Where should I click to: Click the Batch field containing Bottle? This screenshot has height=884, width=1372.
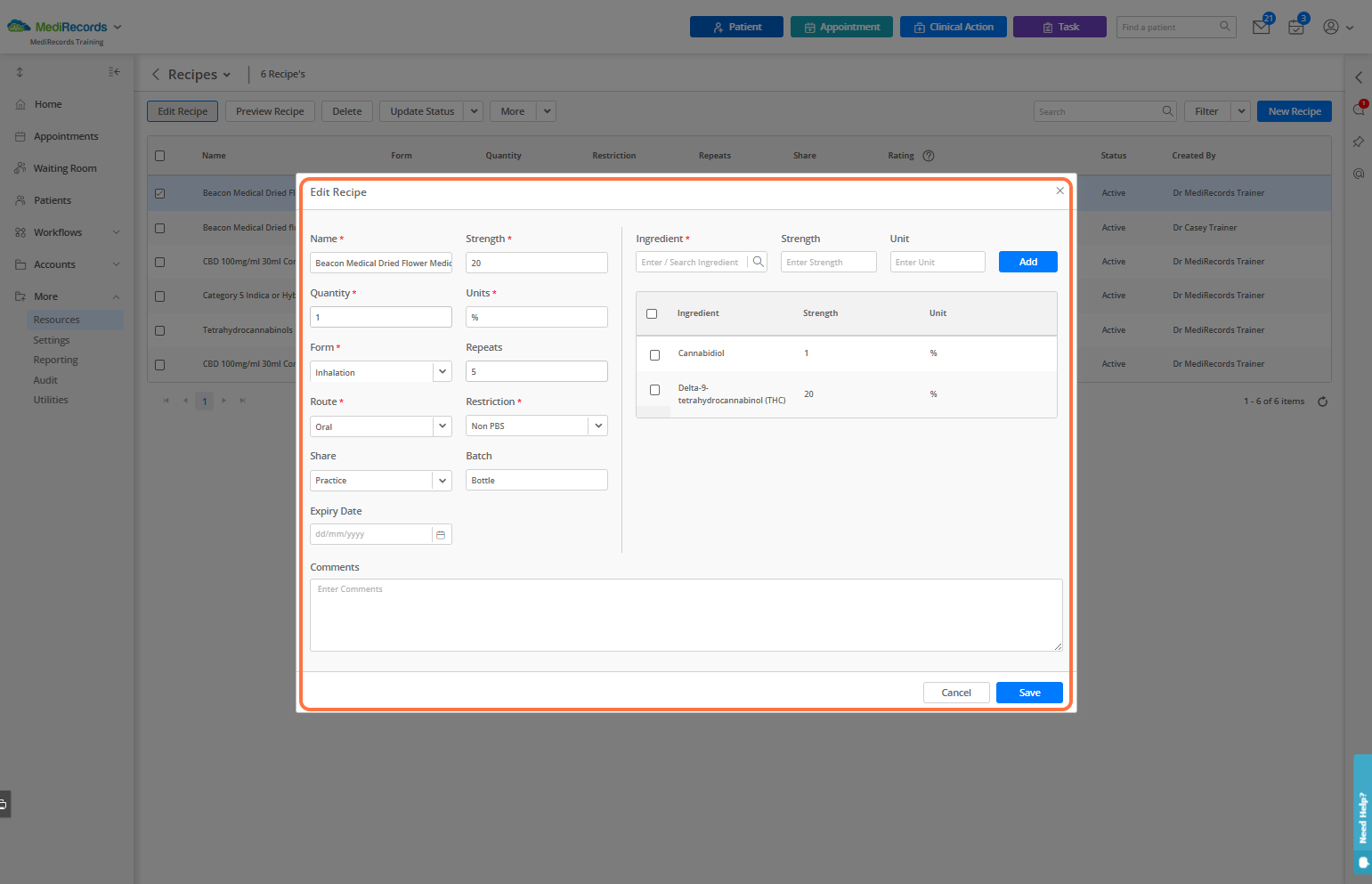pos(537,480)
